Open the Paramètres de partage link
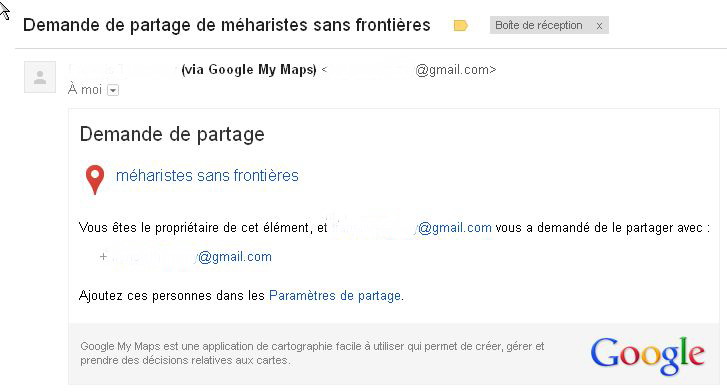Image resolution: width=727 pixels, height=392 pixels. click(x=335, y=296)
